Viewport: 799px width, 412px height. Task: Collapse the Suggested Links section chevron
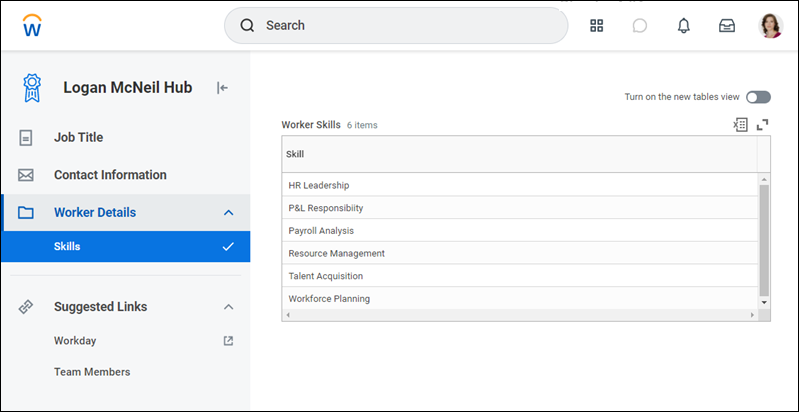point(229,307)
